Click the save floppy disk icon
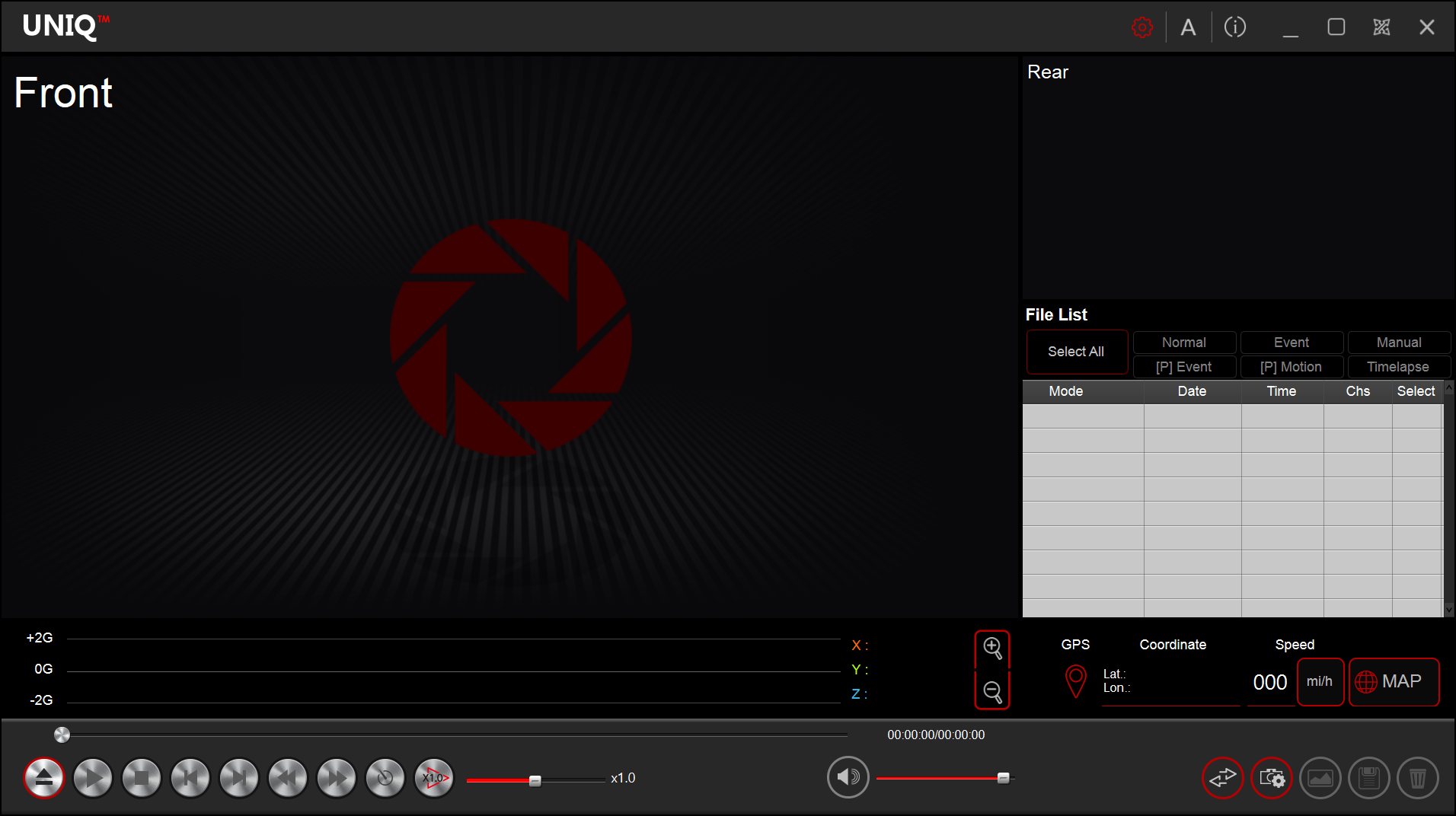 point(1368,778)
